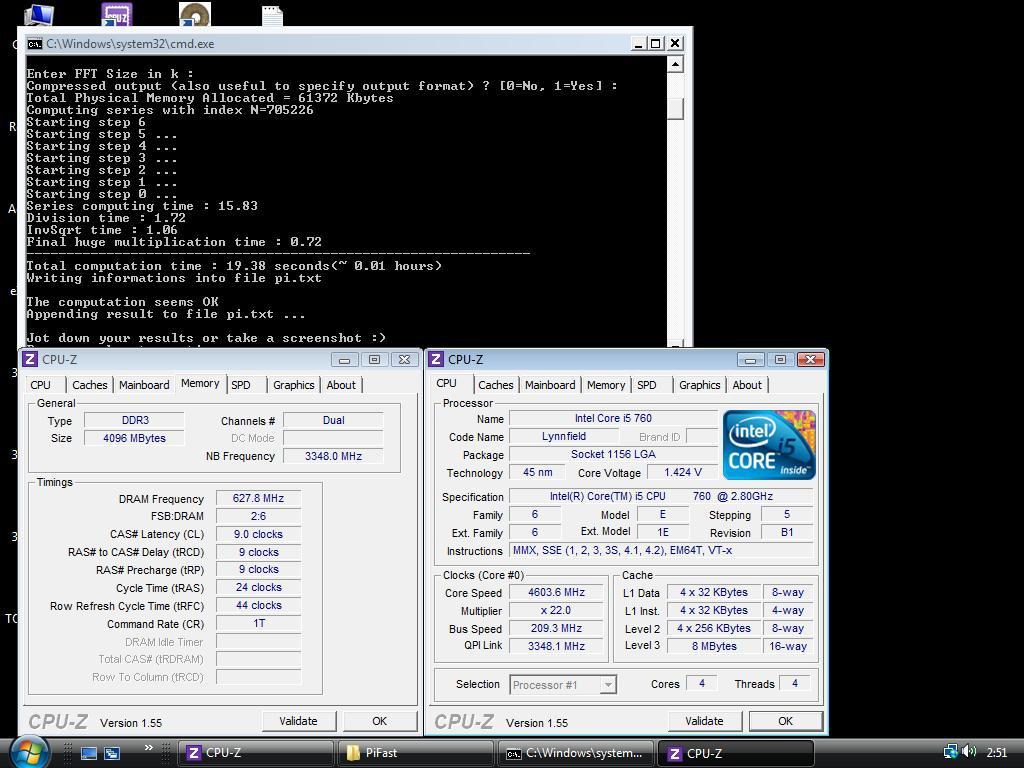This screenshot has width=1024, height=768.
Task: Click the Size field 4096 MBytes
Action: (x=135, y=438)
